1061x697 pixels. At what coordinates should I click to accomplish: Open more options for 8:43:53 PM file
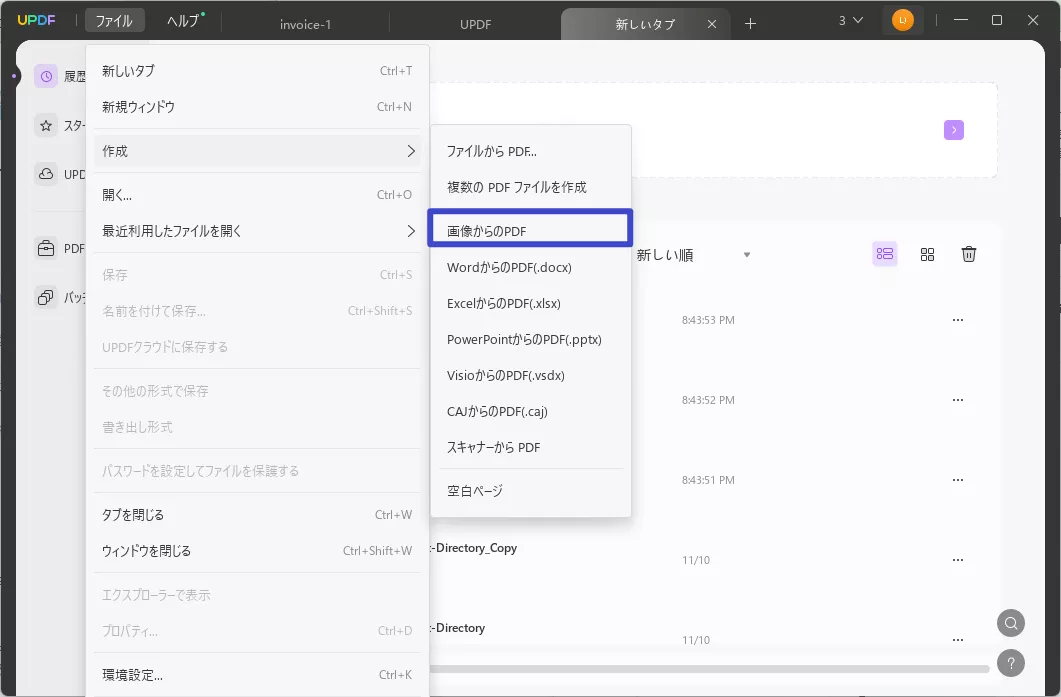pyautogui.click(x=957, y=320)
